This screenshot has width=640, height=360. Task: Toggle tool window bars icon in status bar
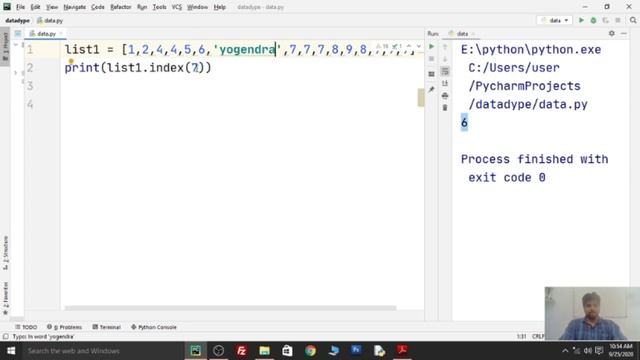6,337
